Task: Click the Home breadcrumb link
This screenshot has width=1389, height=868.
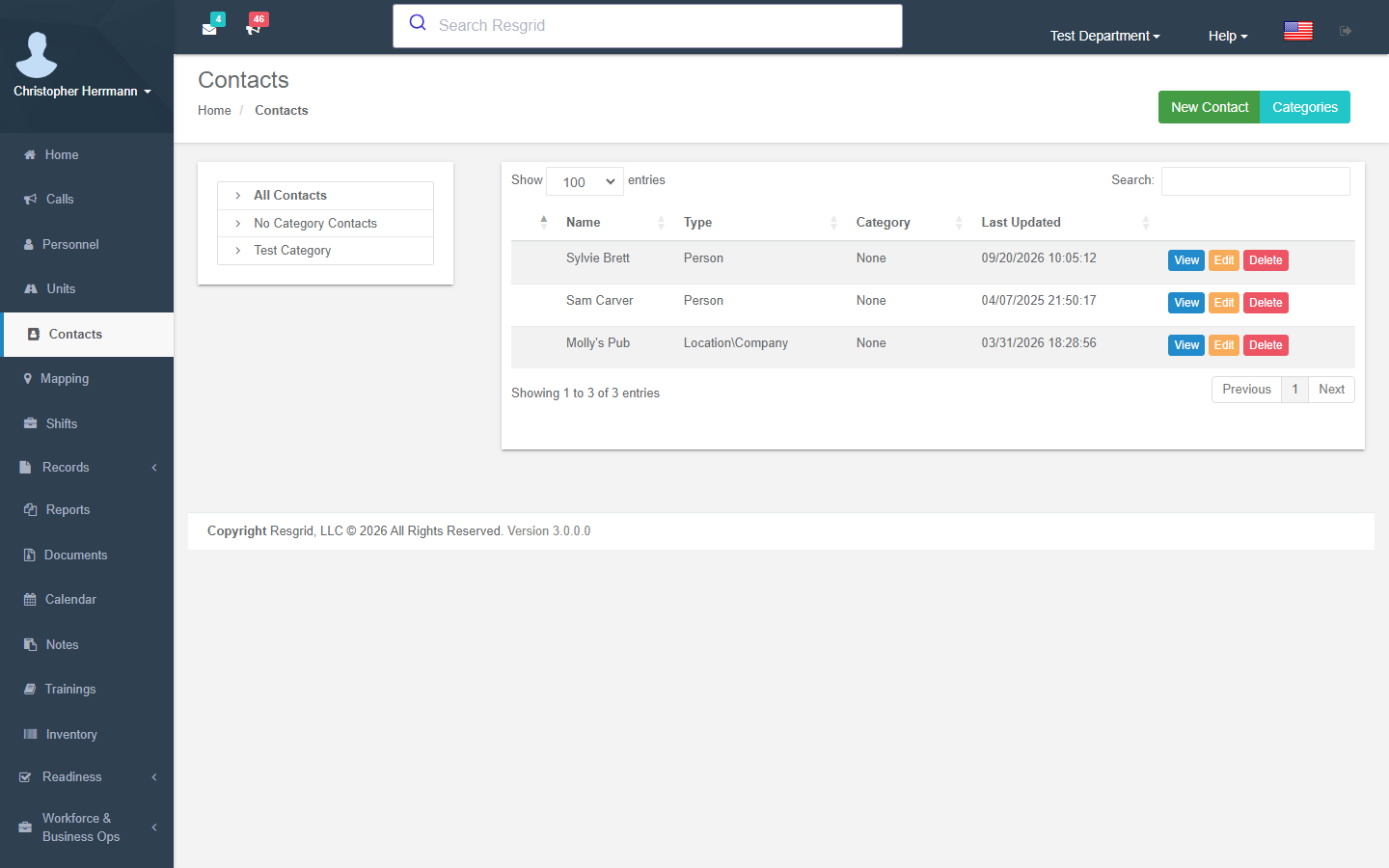Action: [x=214, y=111]
